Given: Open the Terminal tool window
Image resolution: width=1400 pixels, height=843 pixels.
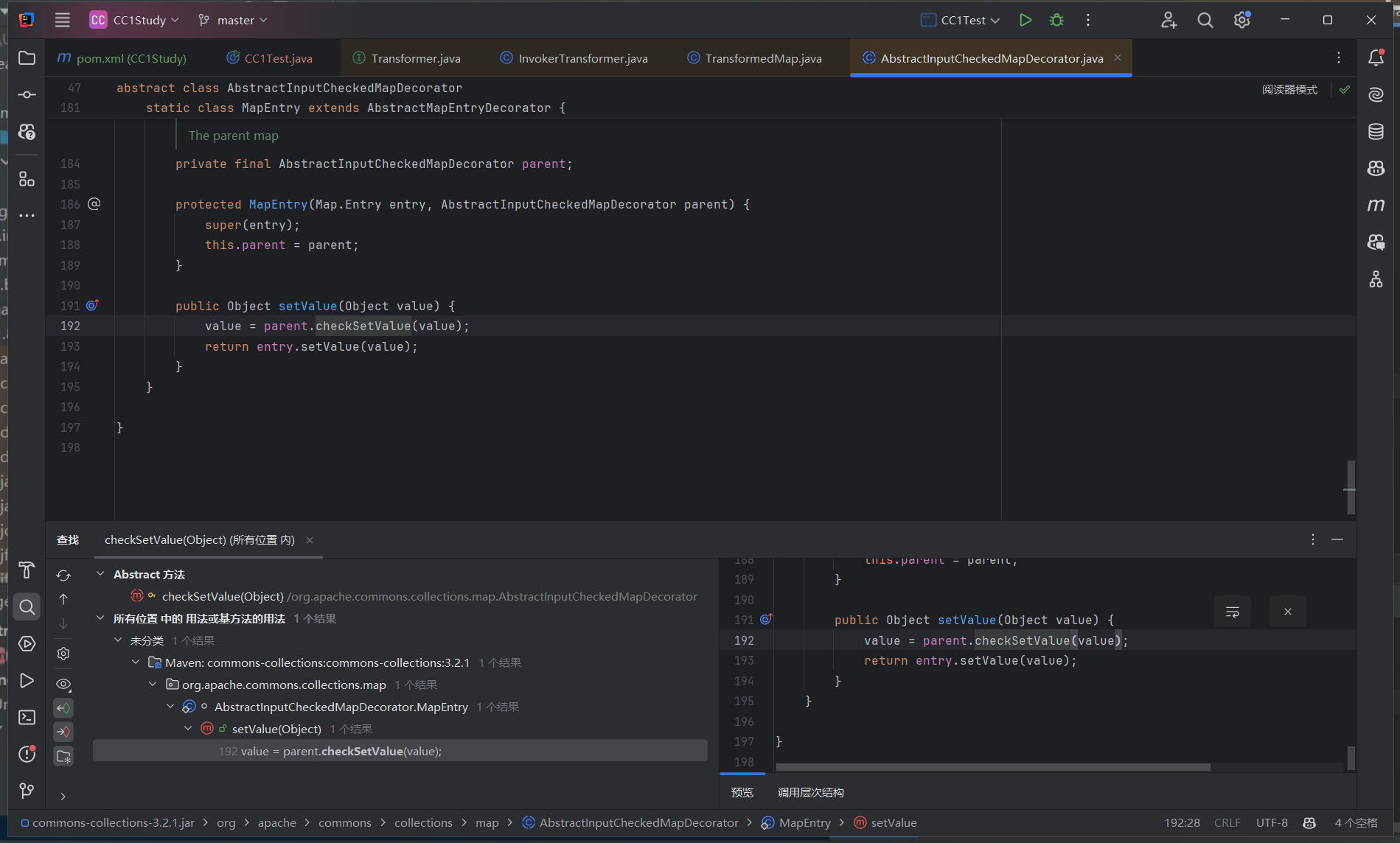Looking at the screenshot, I should click(27, 717).
